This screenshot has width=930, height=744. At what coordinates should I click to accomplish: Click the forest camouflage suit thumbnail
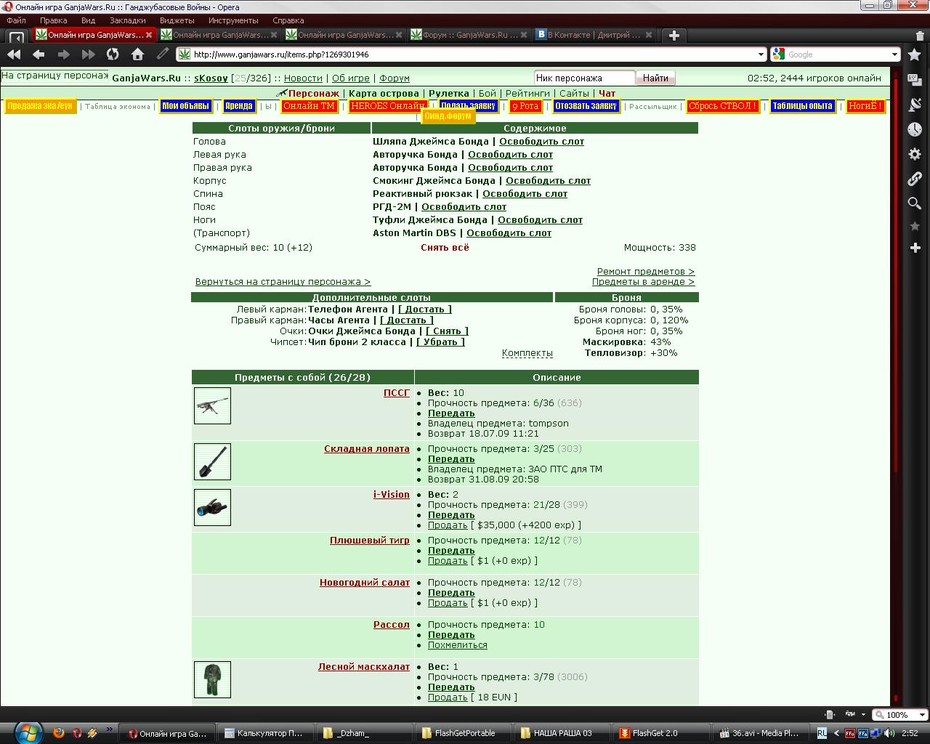point(212,679)
